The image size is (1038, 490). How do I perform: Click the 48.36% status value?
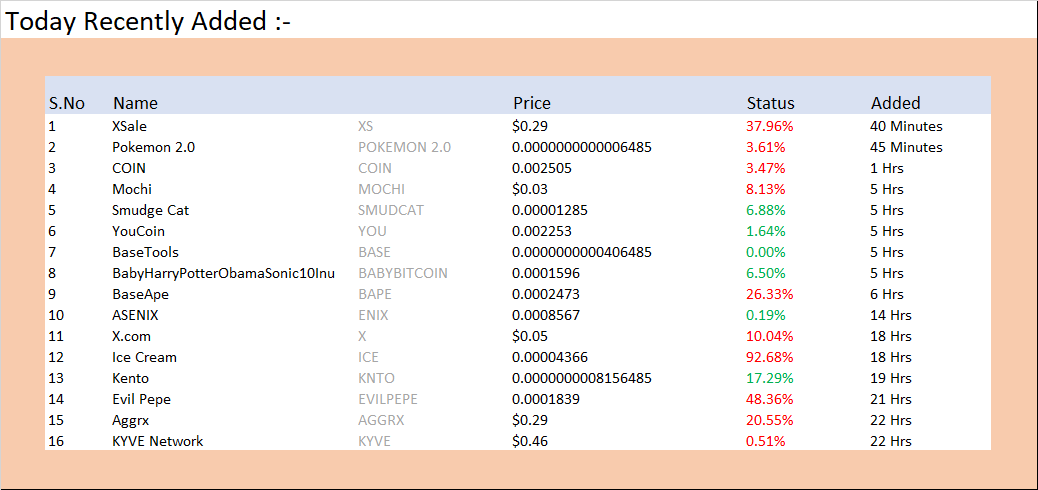coord(769,399)
